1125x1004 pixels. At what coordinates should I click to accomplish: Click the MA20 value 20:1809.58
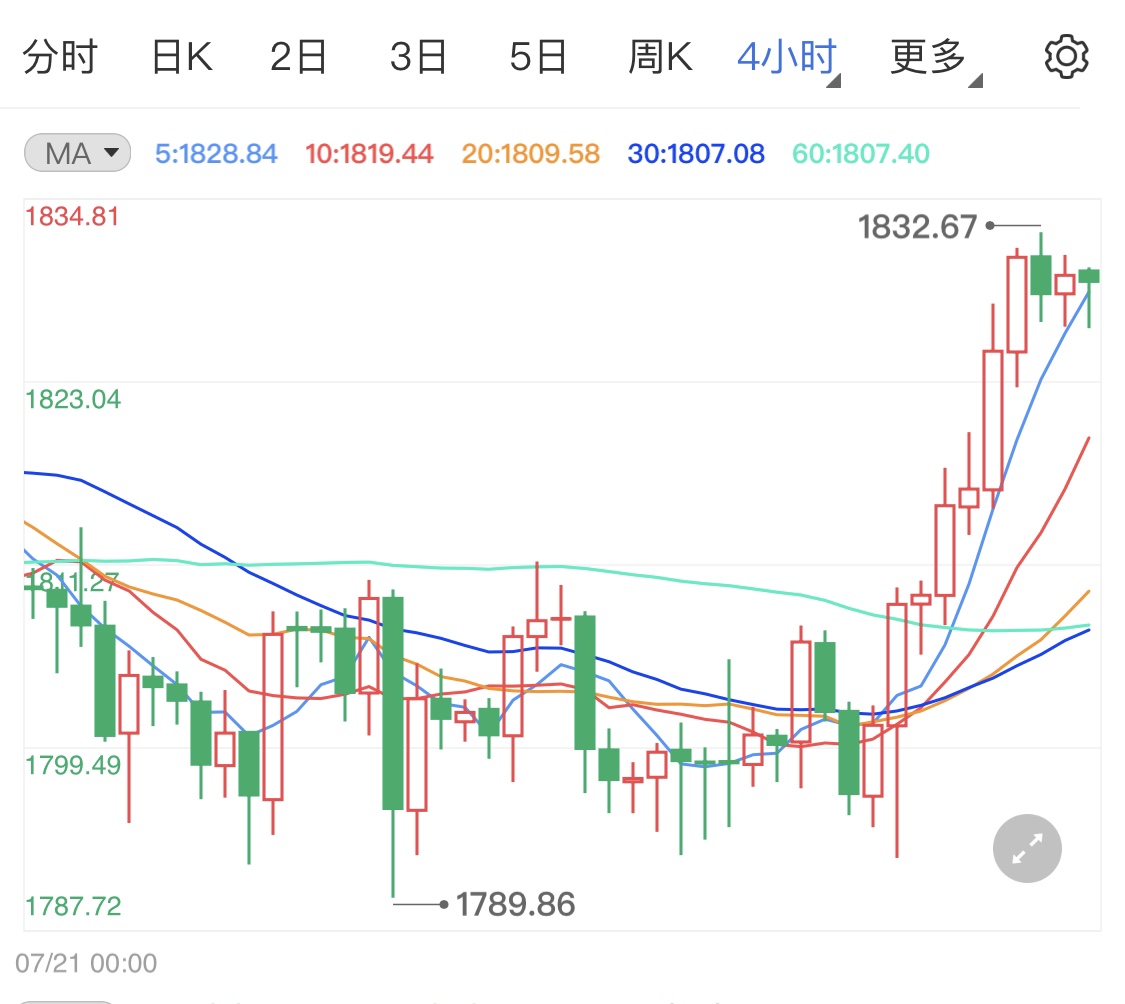click(x=530, y=154)
